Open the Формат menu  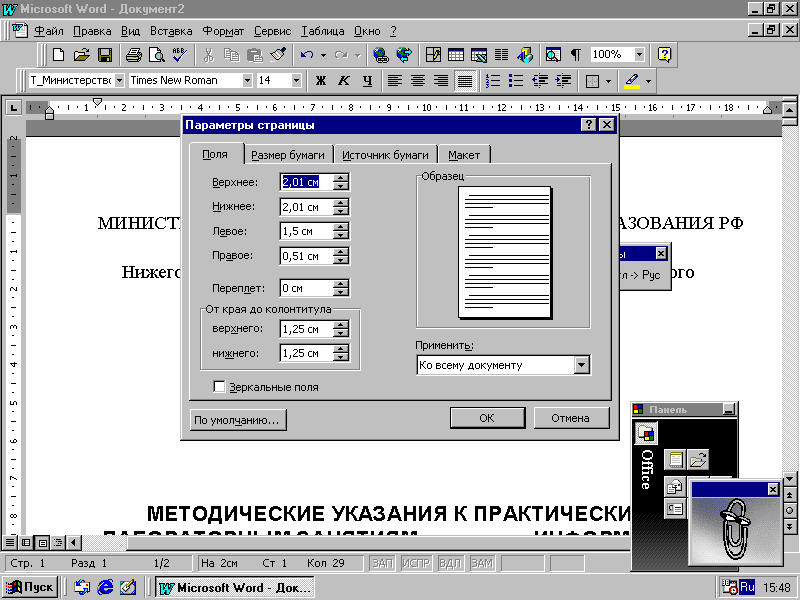pyautogui.click(x=223, y=31)
